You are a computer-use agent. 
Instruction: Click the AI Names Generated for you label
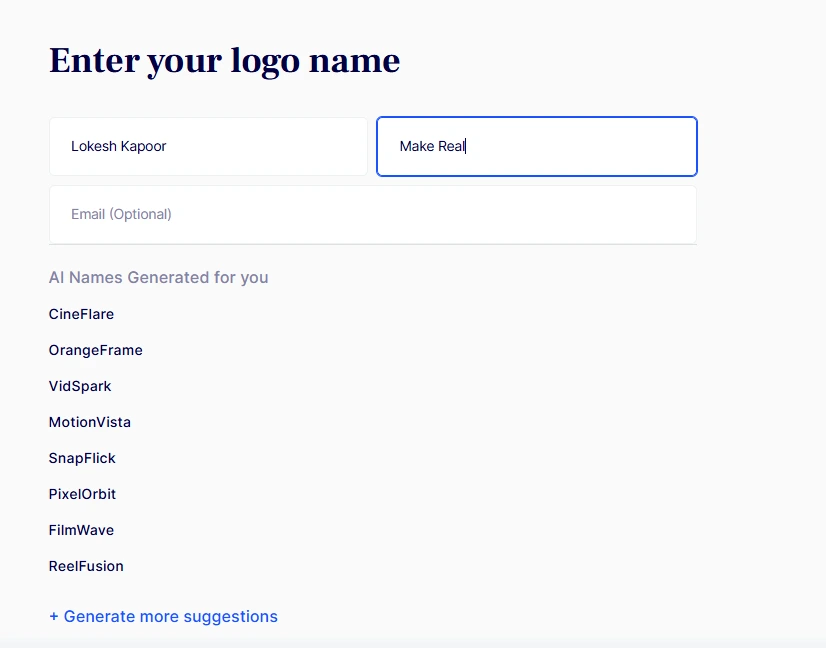tap(158, 277)
